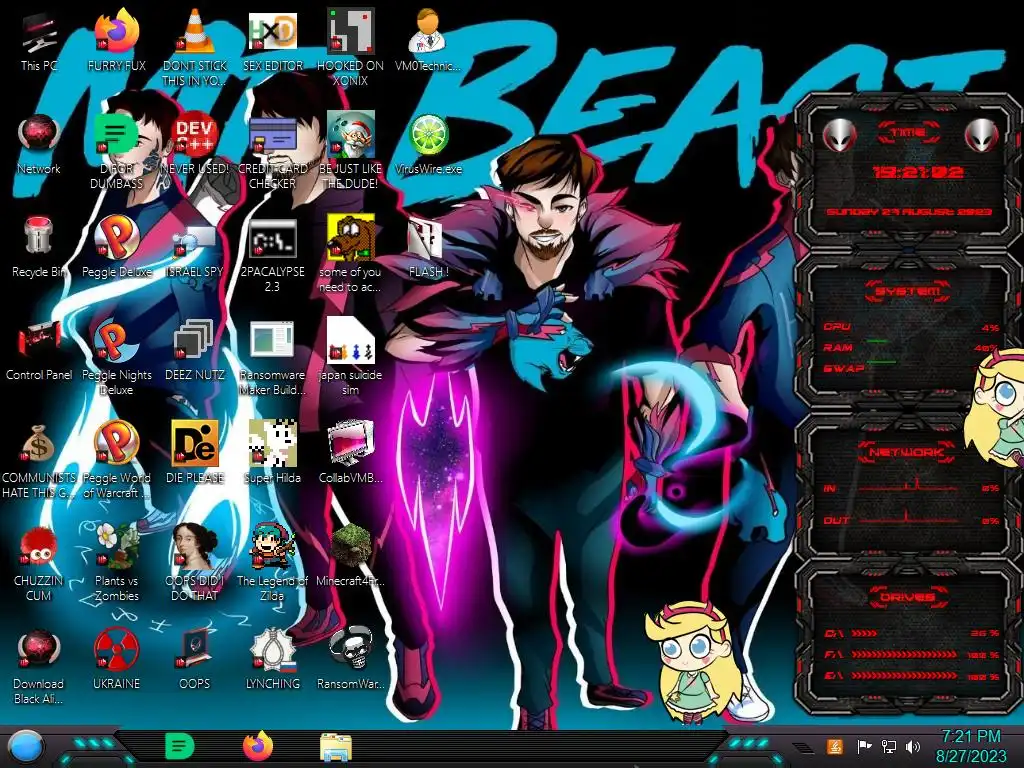
Task: Click the Start orb button
Action: (25, 747)
